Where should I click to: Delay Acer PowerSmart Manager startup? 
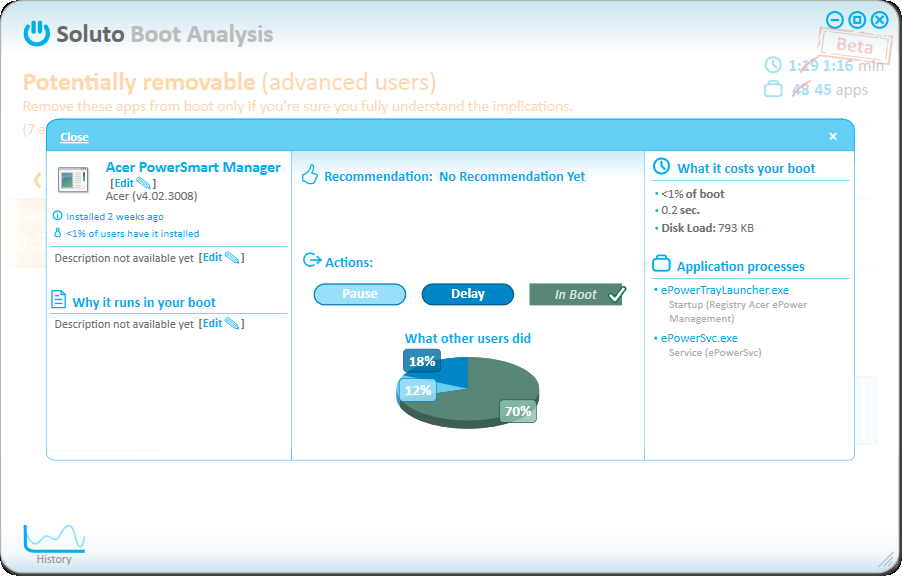[x=468, y=294]
